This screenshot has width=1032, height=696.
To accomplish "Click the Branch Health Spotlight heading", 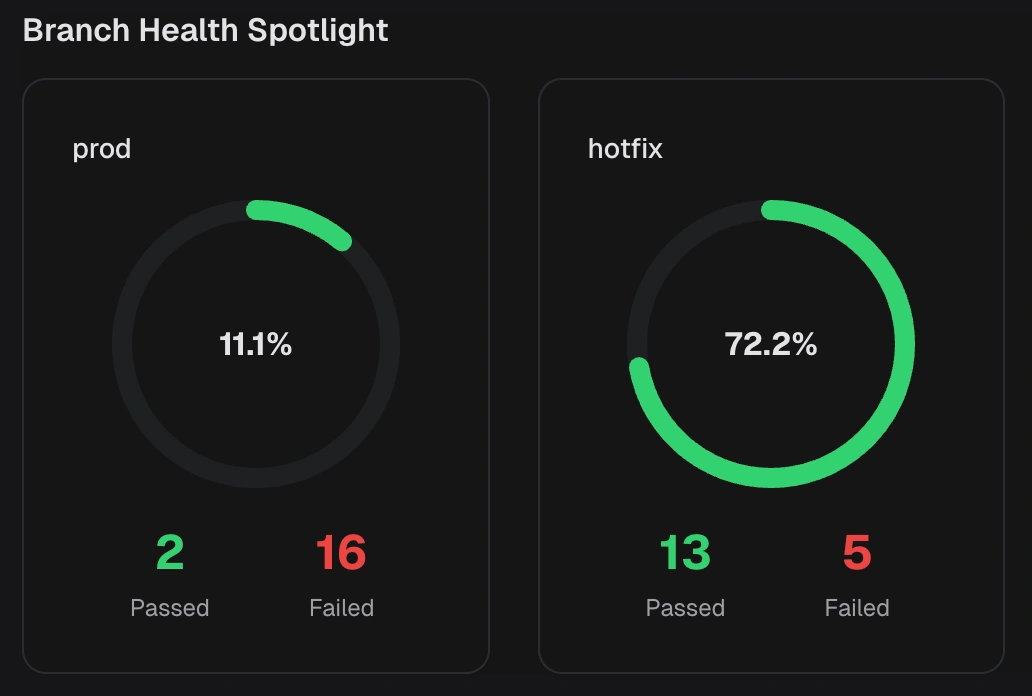I will 205,30.
